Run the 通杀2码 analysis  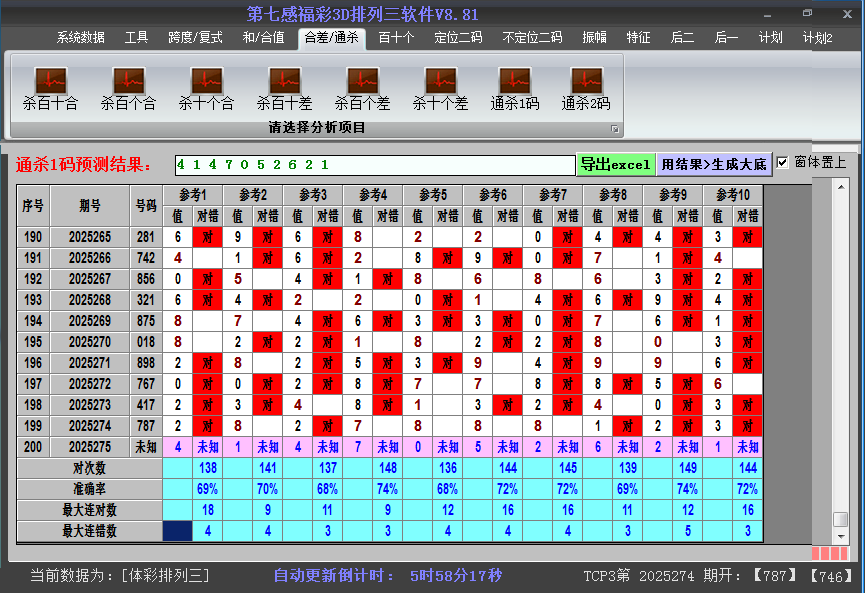(x=586, y=88)
